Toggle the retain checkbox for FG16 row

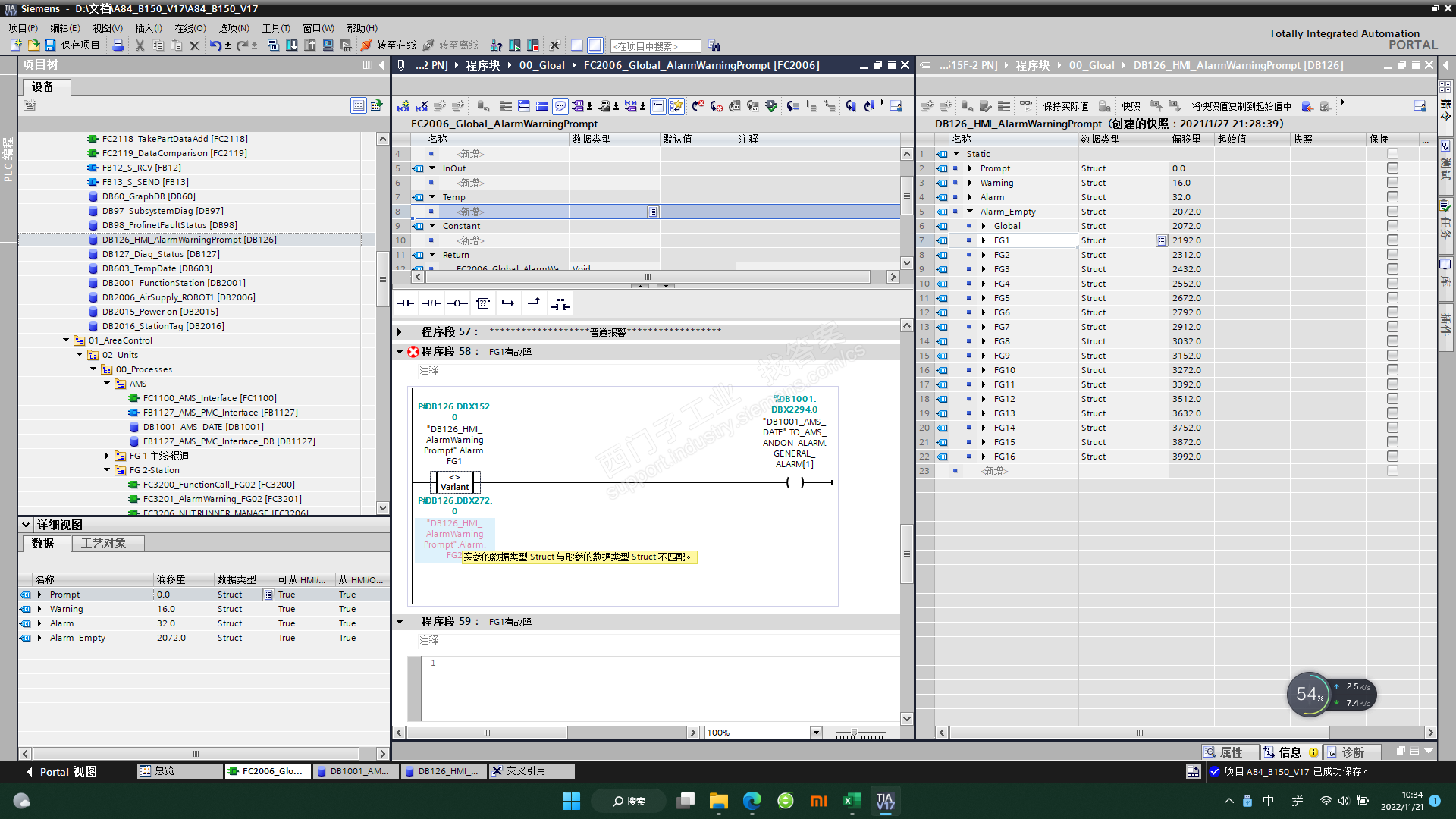[1392, 457]
